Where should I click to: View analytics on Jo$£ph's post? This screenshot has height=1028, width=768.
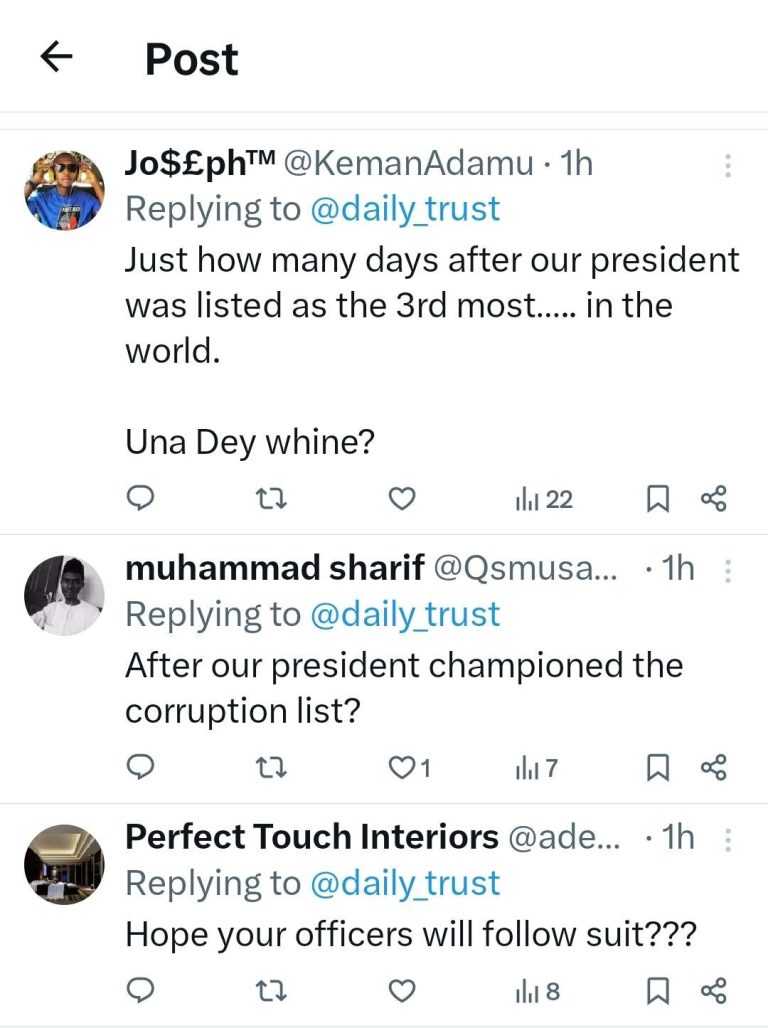click(543, 499)
